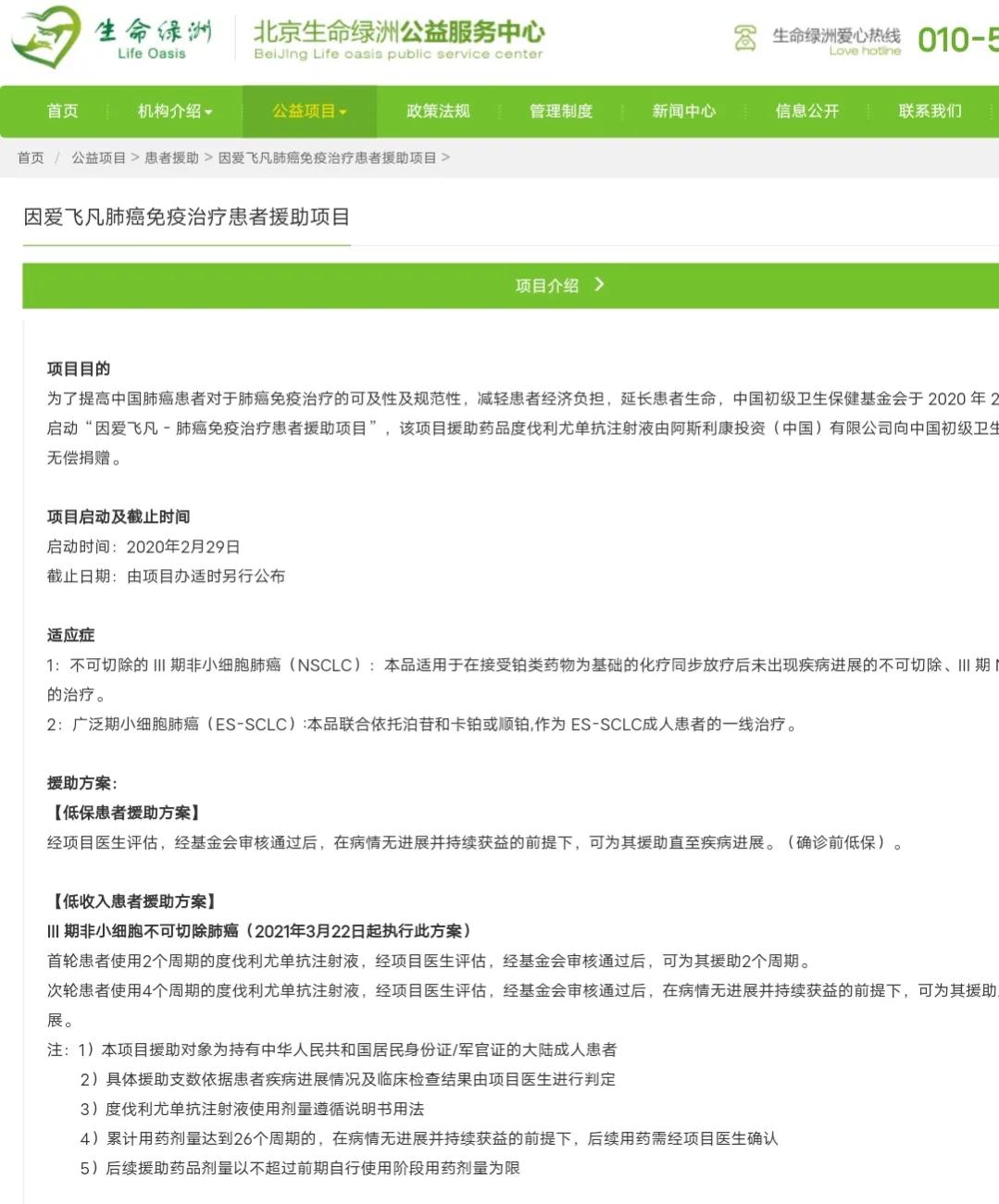Screen dimensions: 999x1204
Task: Go to 首页 via the navbar
Action: tap(62, 111)
